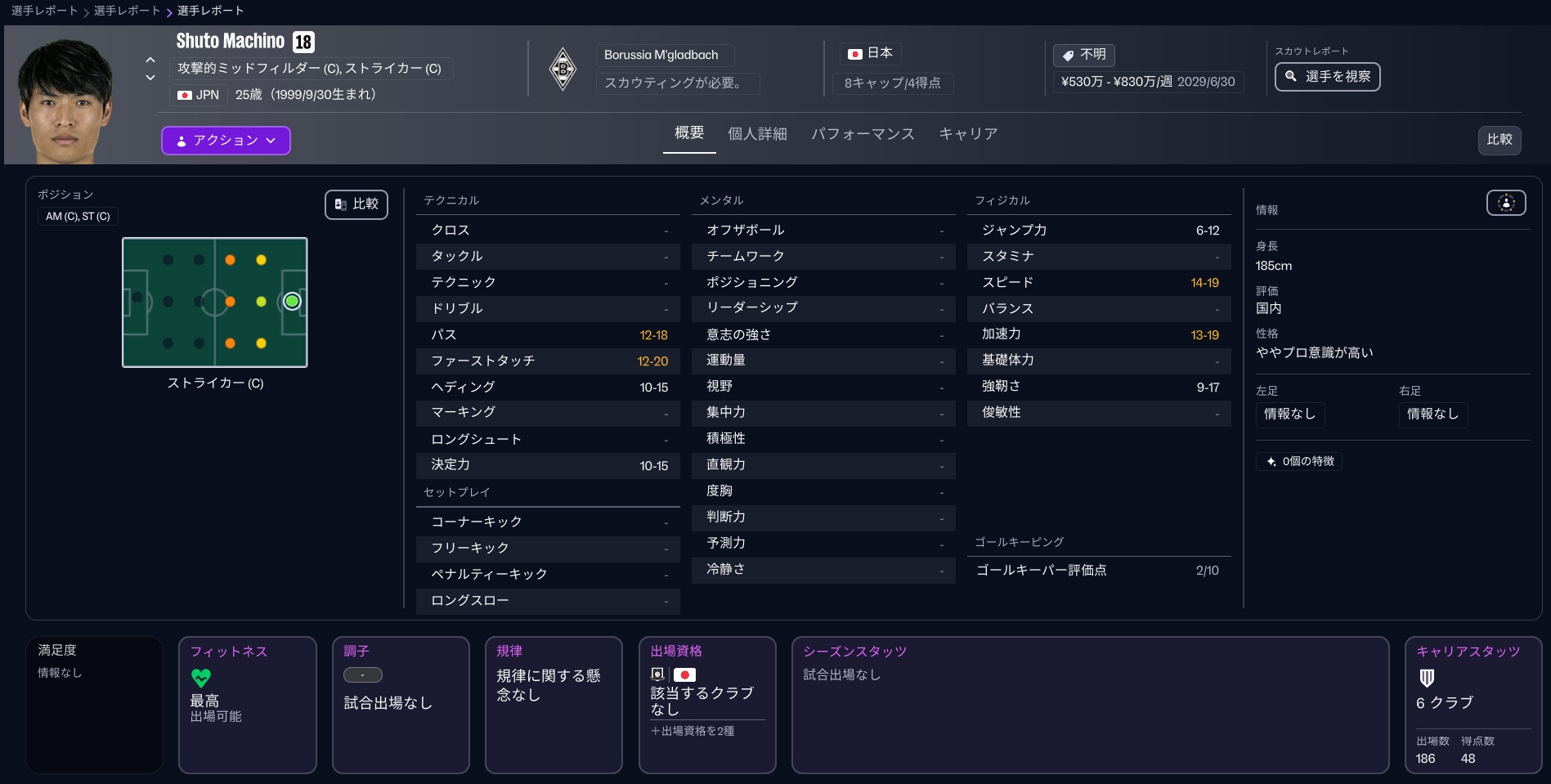This screenshot has width=1551, height=784.
Task: Open the パフォーマンス tab
Action: coord(863,134)
